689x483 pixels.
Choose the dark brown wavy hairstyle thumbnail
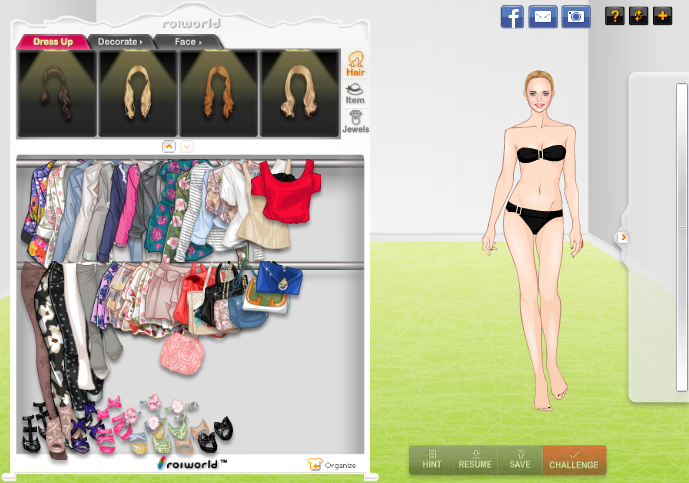[x=57, y=93]
